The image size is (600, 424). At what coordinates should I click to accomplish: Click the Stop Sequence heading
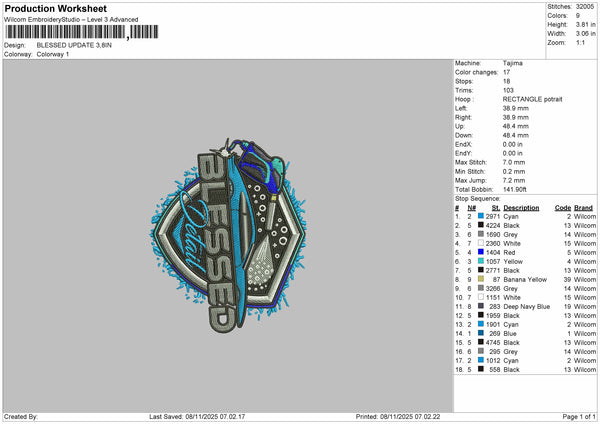coord(478,199)
